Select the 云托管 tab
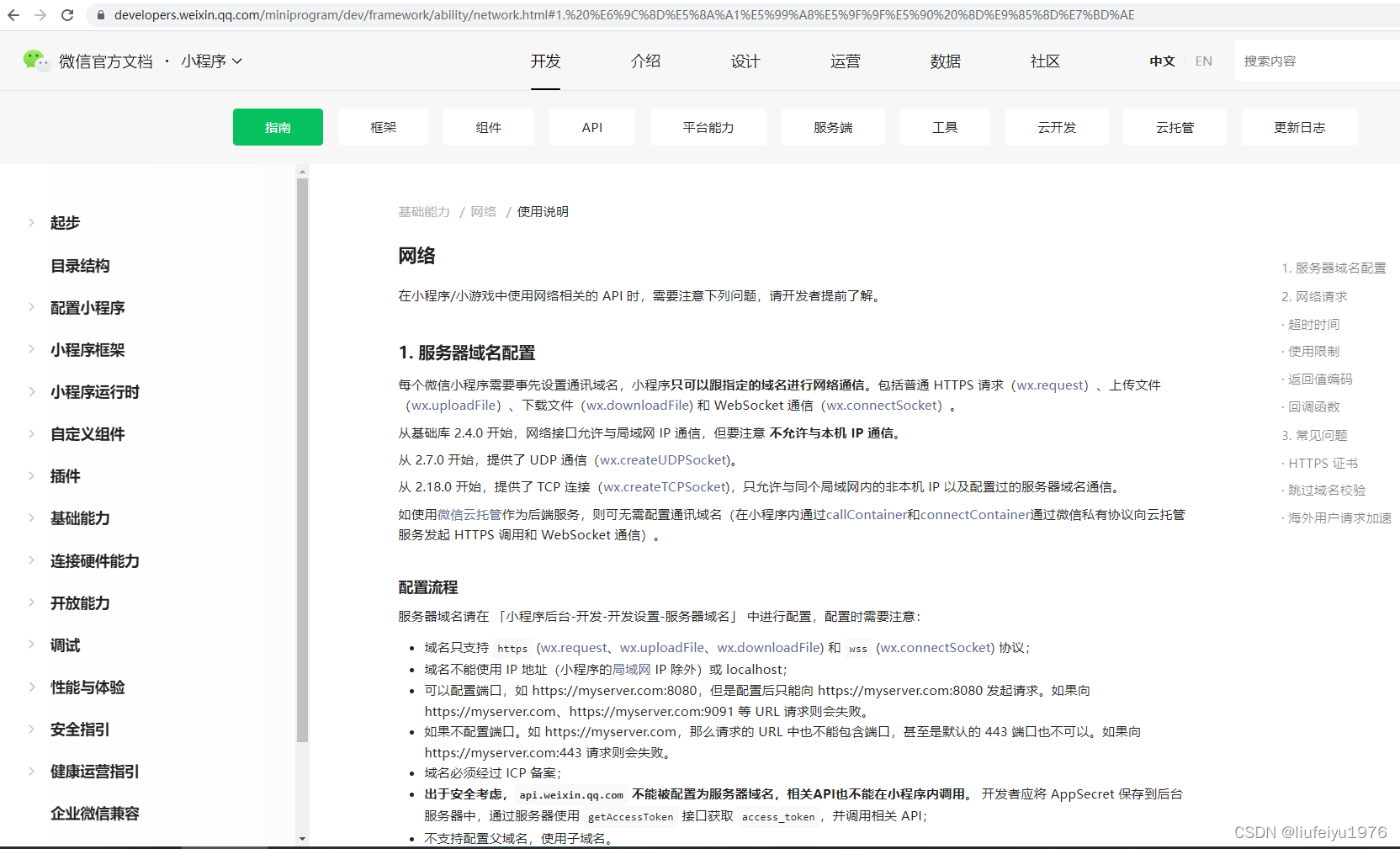 point(1175,127)
